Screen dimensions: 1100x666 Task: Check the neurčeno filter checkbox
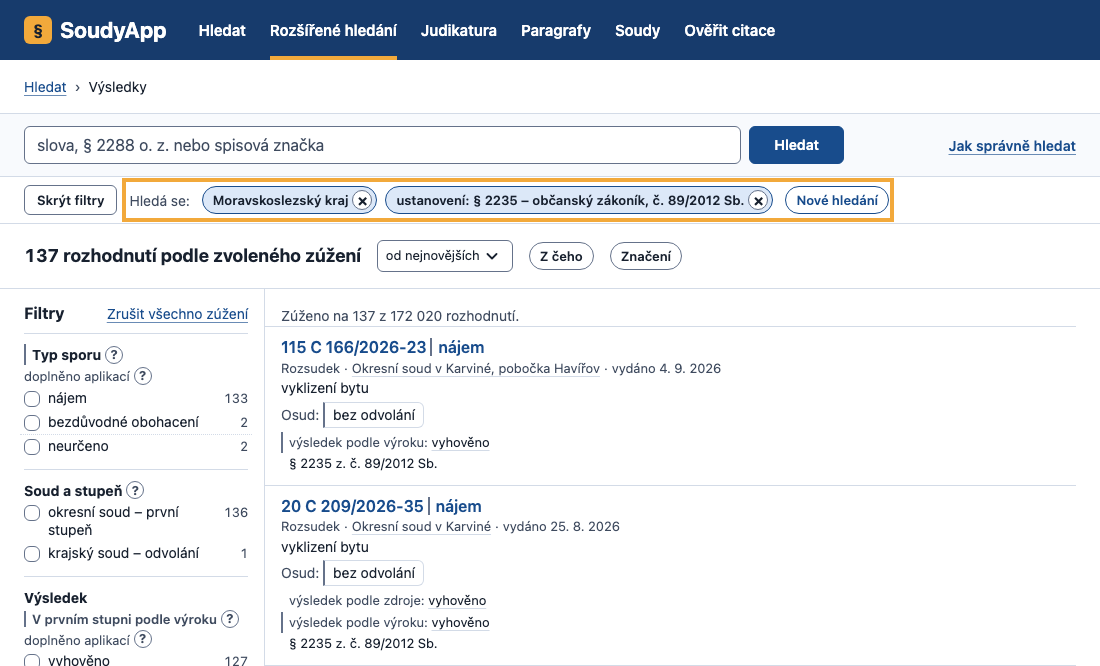pyautogui.click(x=32, y=447)
